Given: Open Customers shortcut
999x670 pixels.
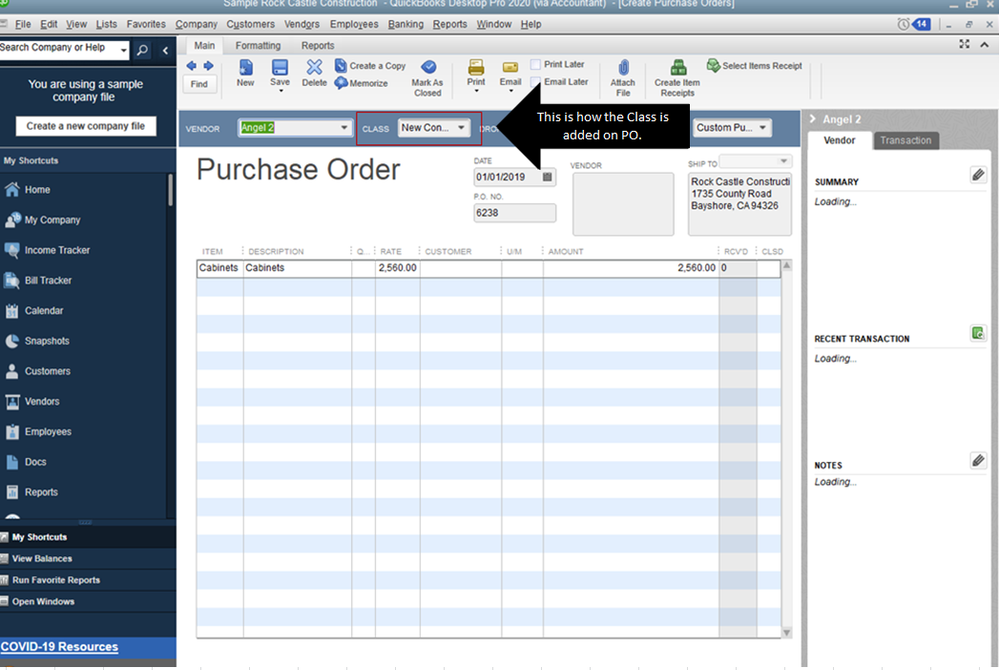Looking at the screenshot, I should 47,371.
